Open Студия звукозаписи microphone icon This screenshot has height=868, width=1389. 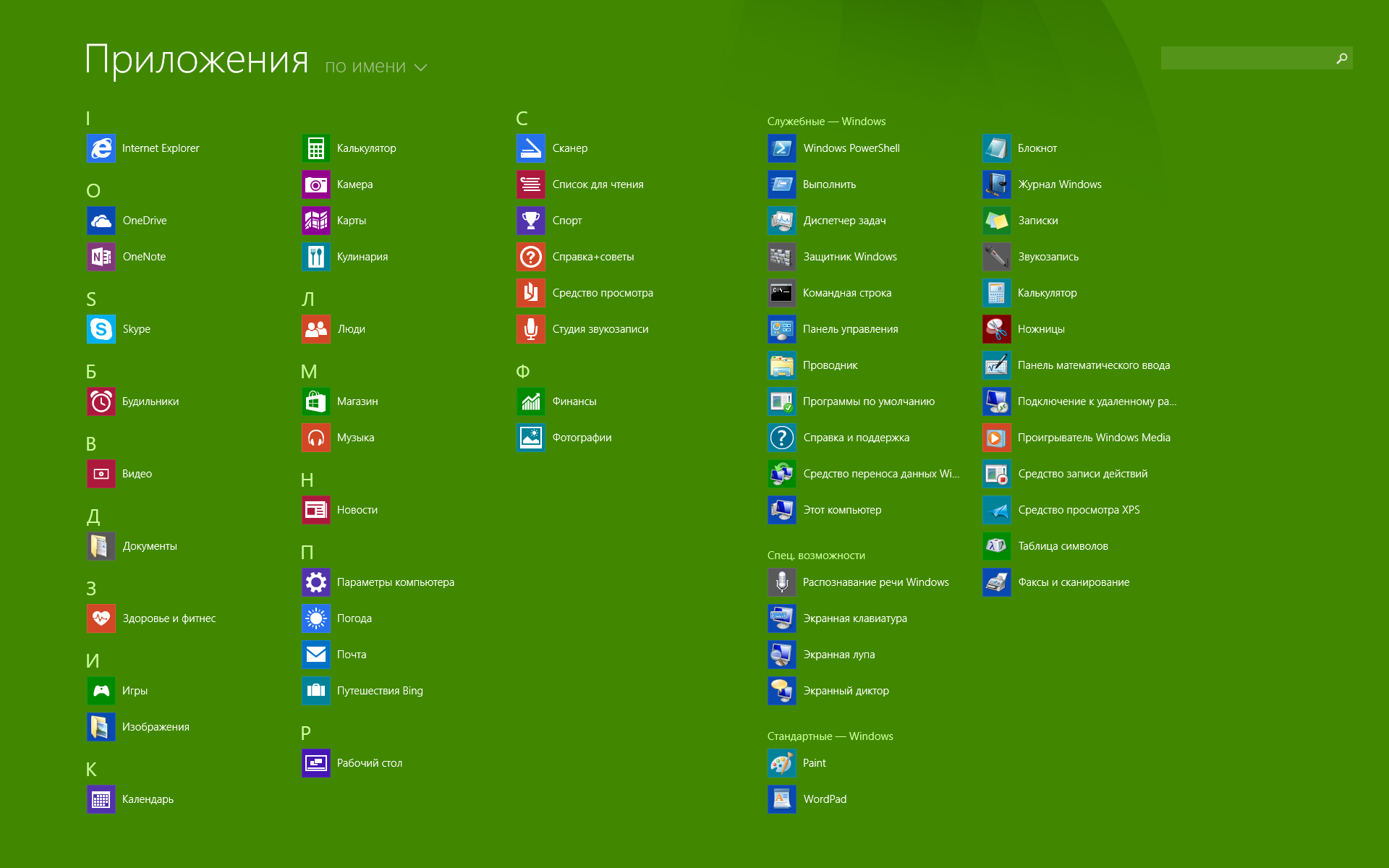point(531,329)
